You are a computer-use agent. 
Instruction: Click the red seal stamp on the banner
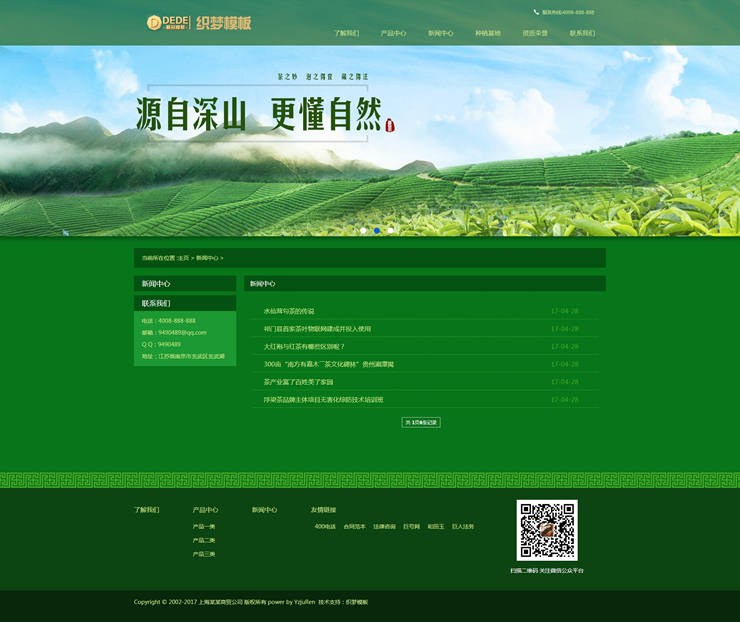click(389, 124)
